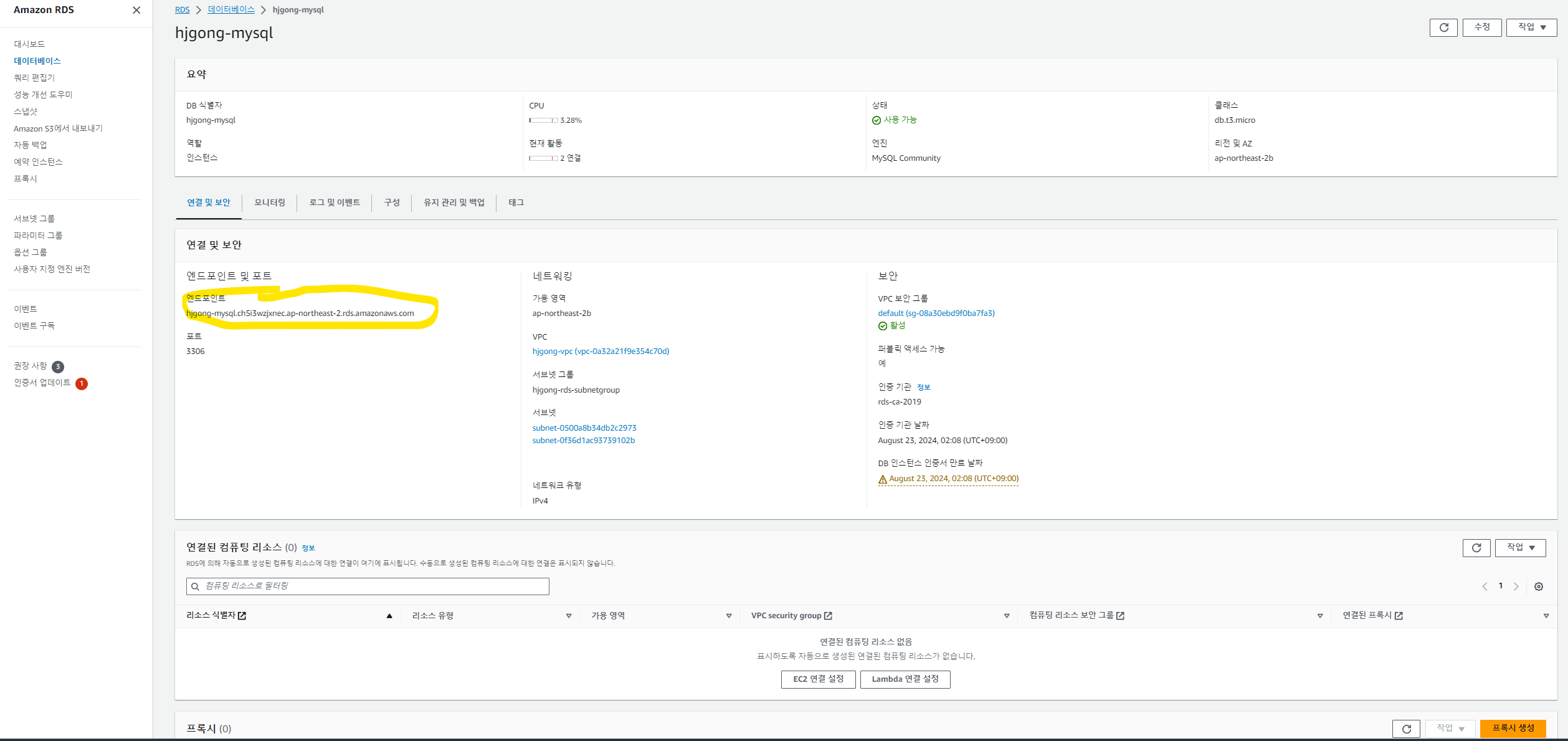Open table preferences gear icon
1568x741 pixels.
coord(1538,586)
